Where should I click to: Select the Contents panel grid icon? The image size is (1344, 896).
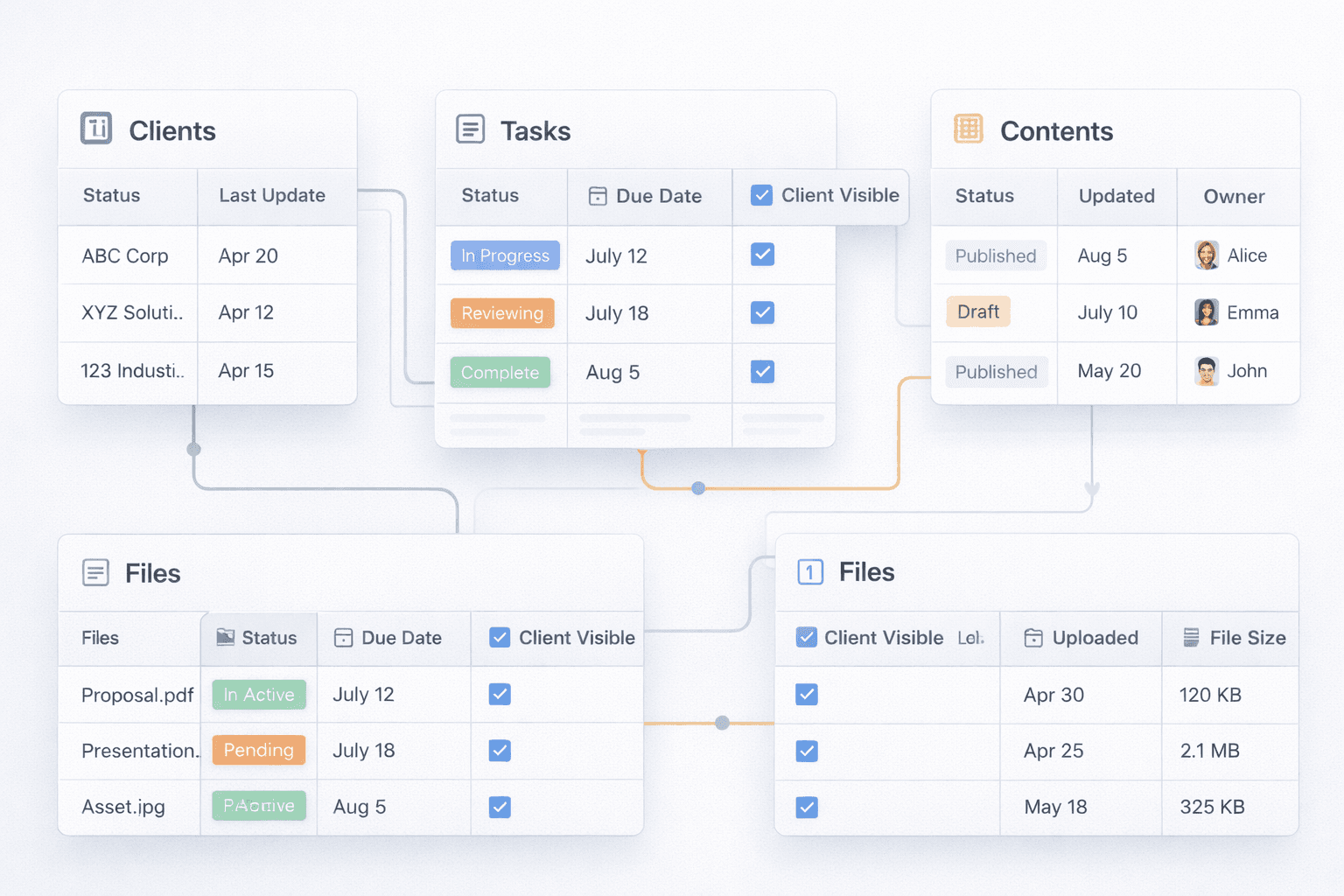(x=968, y=129)
